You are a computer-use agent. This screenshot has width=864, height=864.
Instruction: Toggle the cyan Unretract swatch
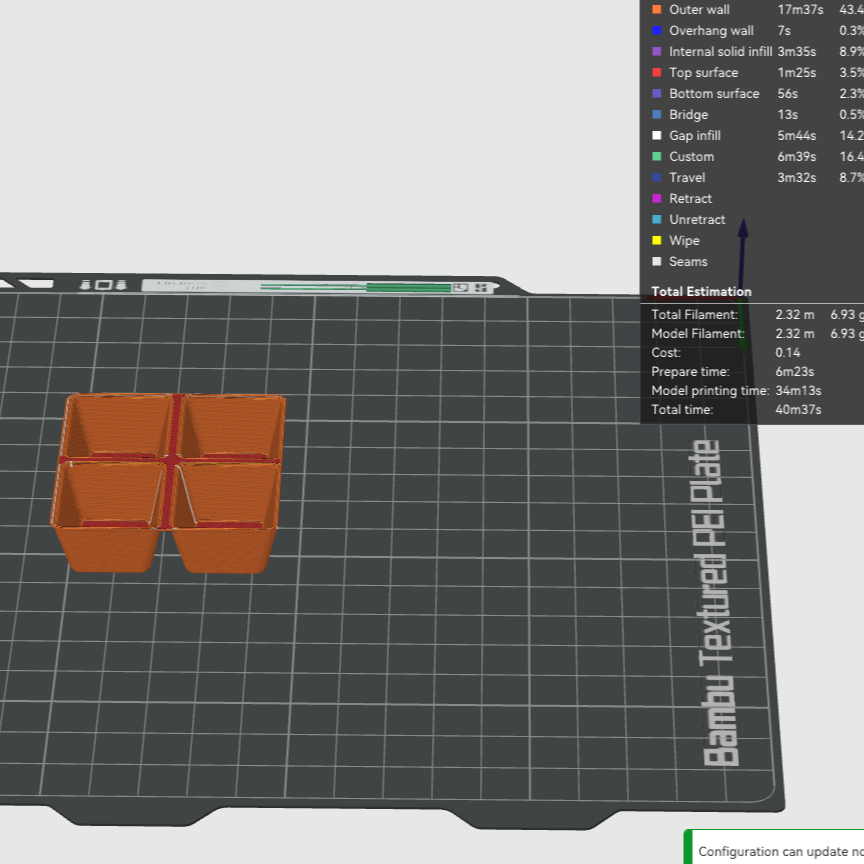656,219
